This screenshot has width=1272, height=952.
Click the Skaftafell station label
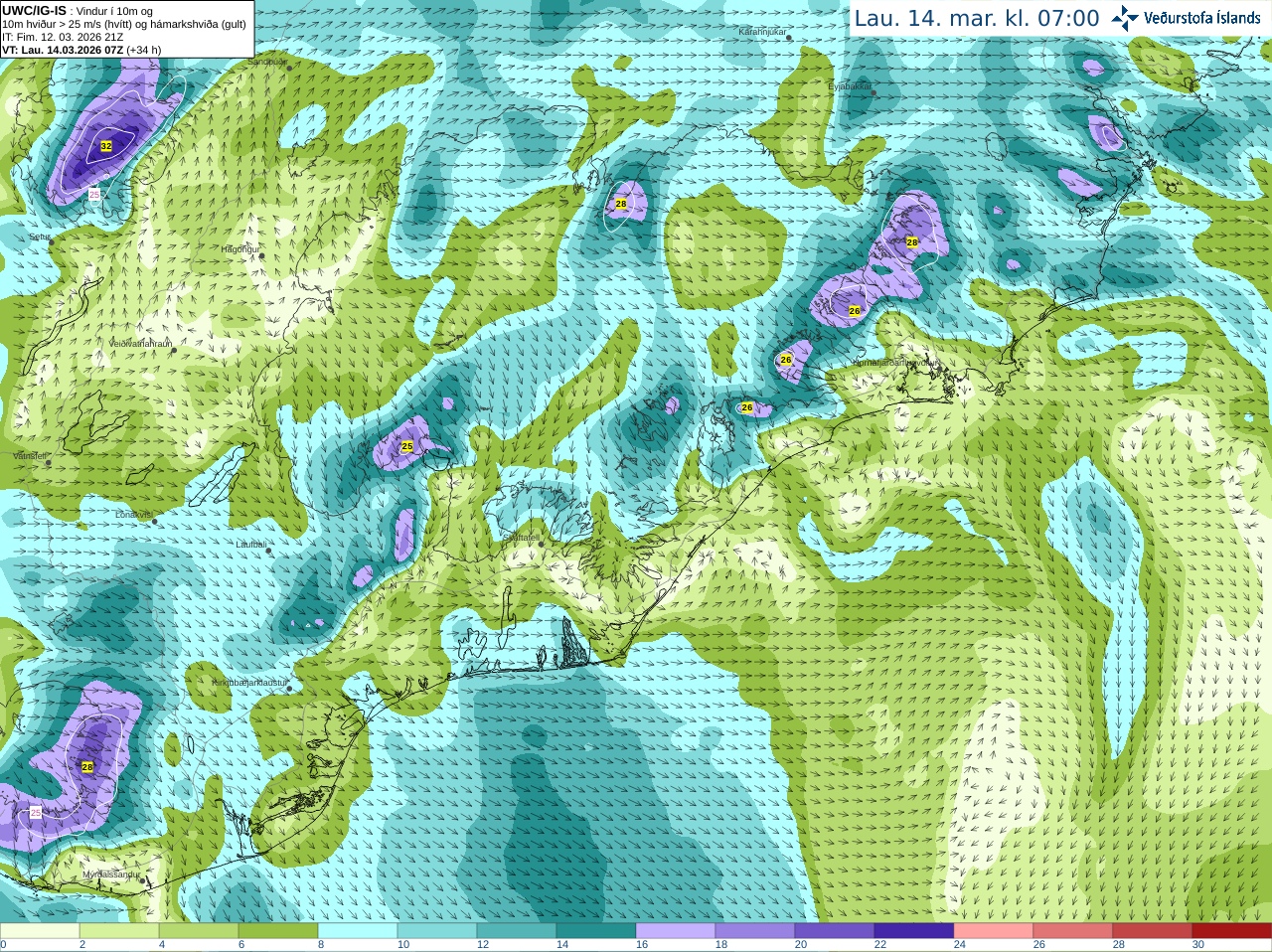pos(521,538)
